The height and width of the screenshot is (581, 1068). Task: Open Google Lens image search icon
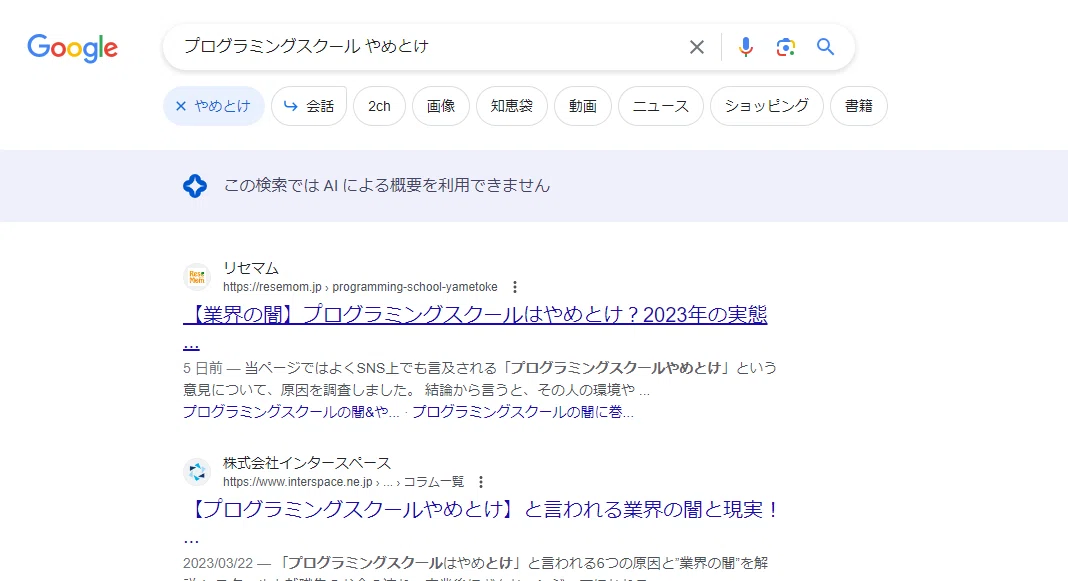tap(785, 47)
